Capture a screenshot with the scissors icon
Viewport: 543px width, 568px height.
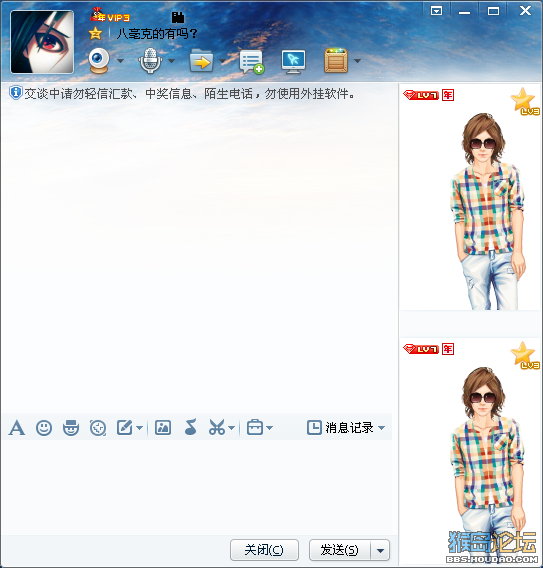217,427
